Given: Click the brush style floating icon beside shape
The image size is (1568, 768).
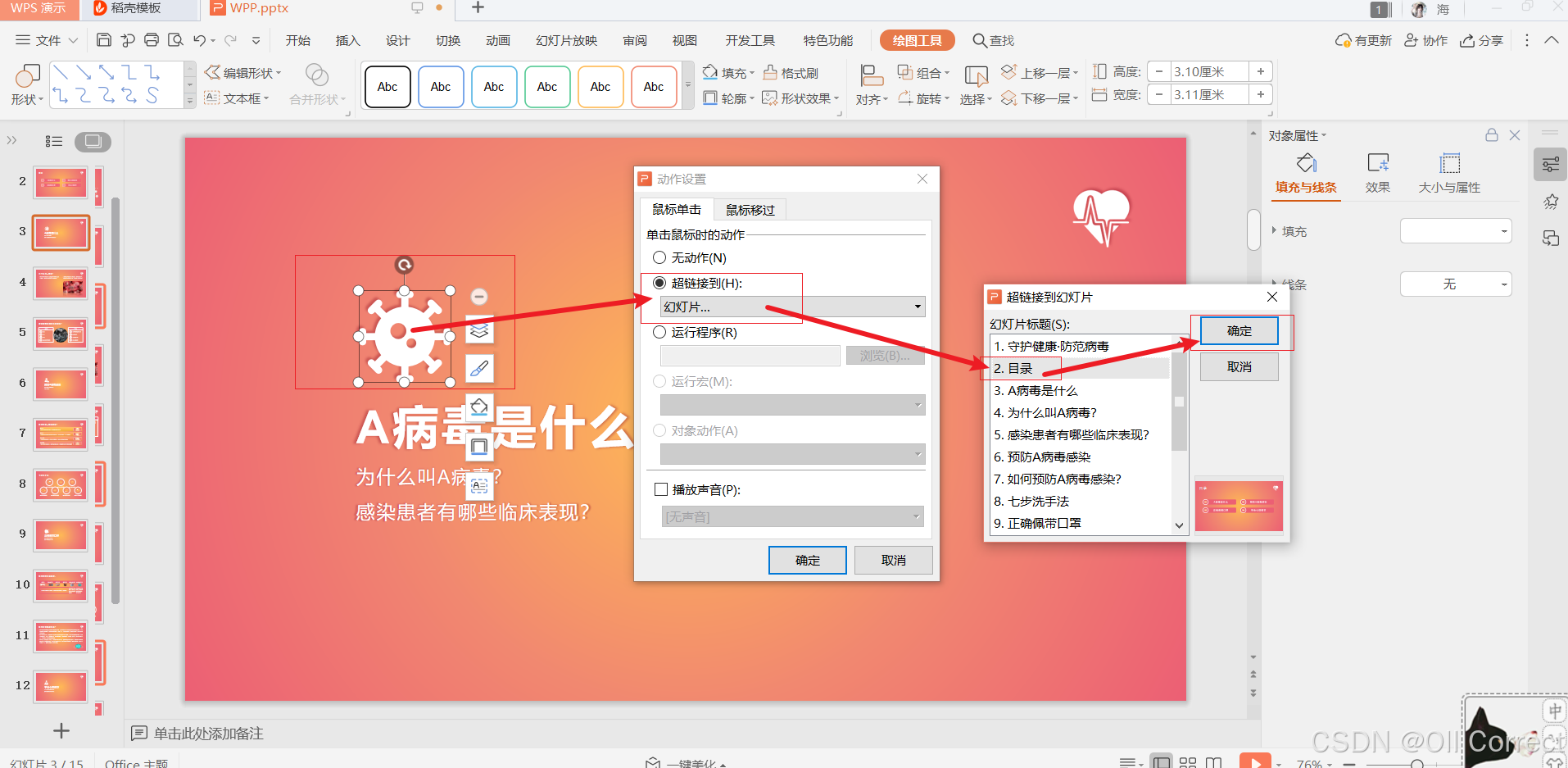Looking at the screenshot, I should (479, 368).
